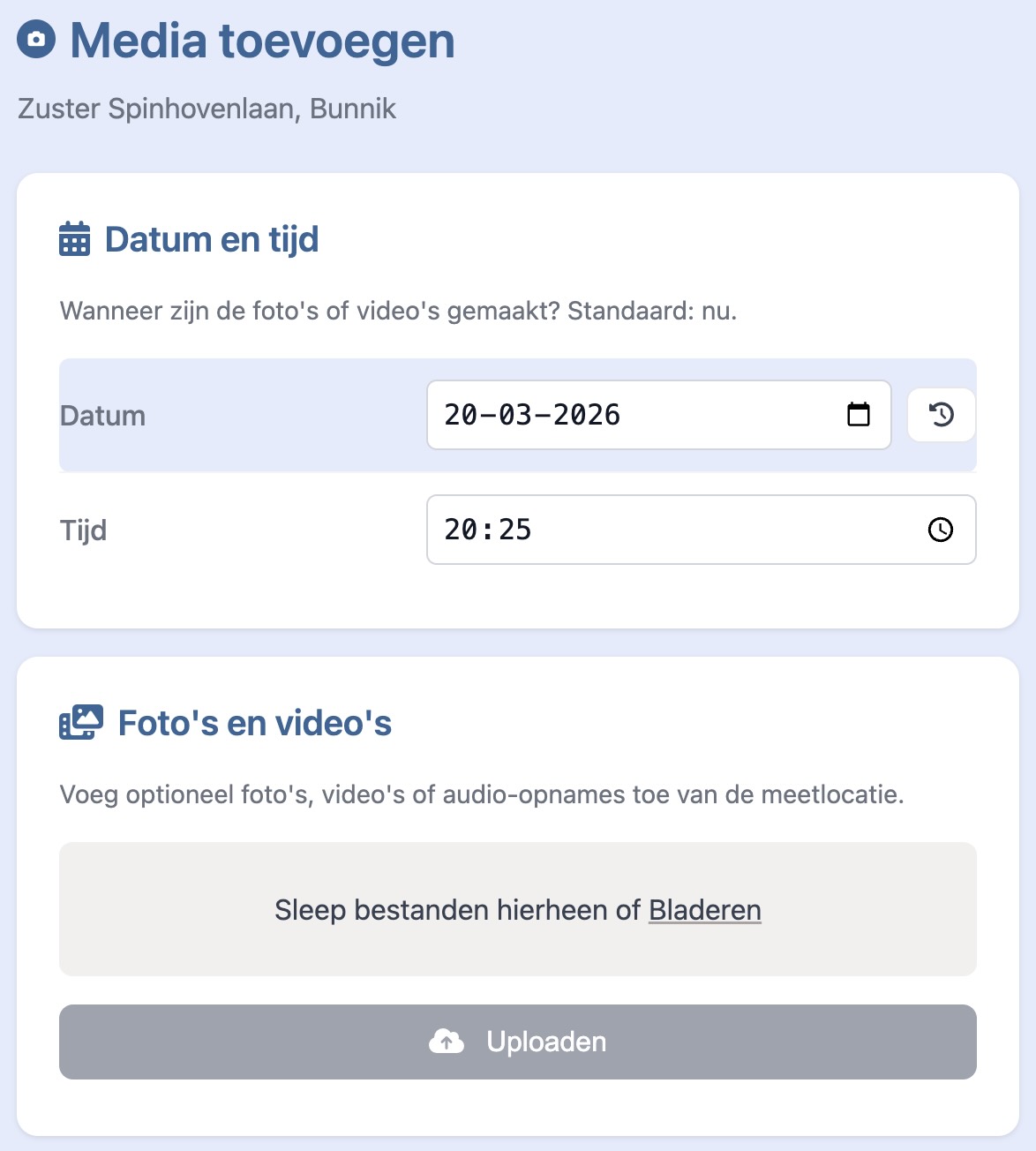
Task: Click the small filmstrip part of the media icon
Action: pyautogui.click(x=67, y=728)
